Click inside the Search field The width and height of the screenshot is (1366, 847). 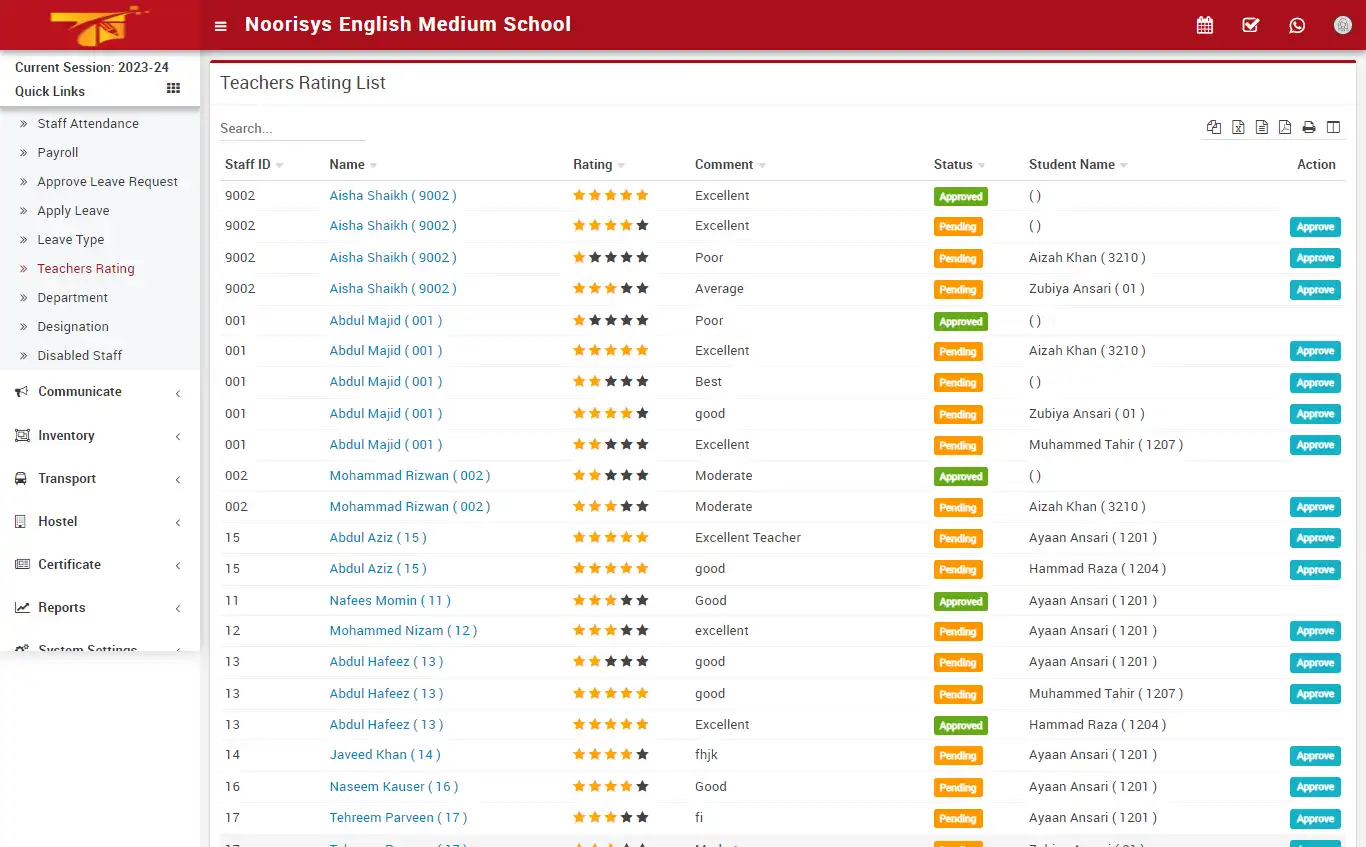click(x=290, y=128)
